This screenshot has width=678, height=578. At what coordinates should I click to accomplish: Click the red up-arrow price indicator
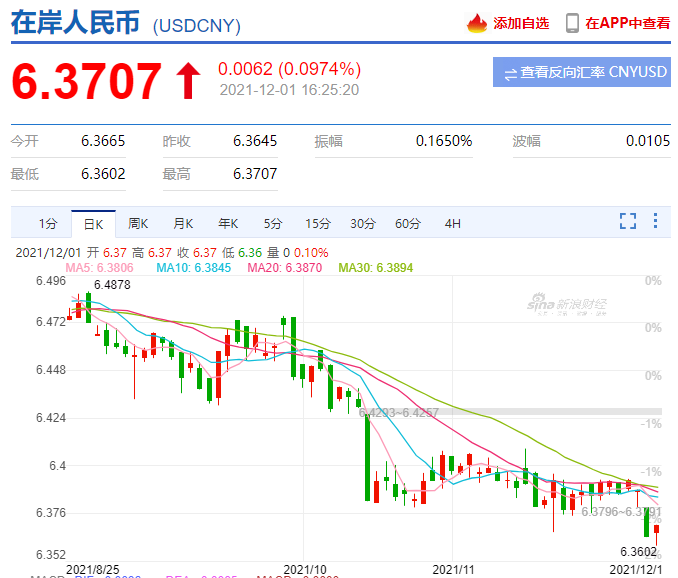188,81
